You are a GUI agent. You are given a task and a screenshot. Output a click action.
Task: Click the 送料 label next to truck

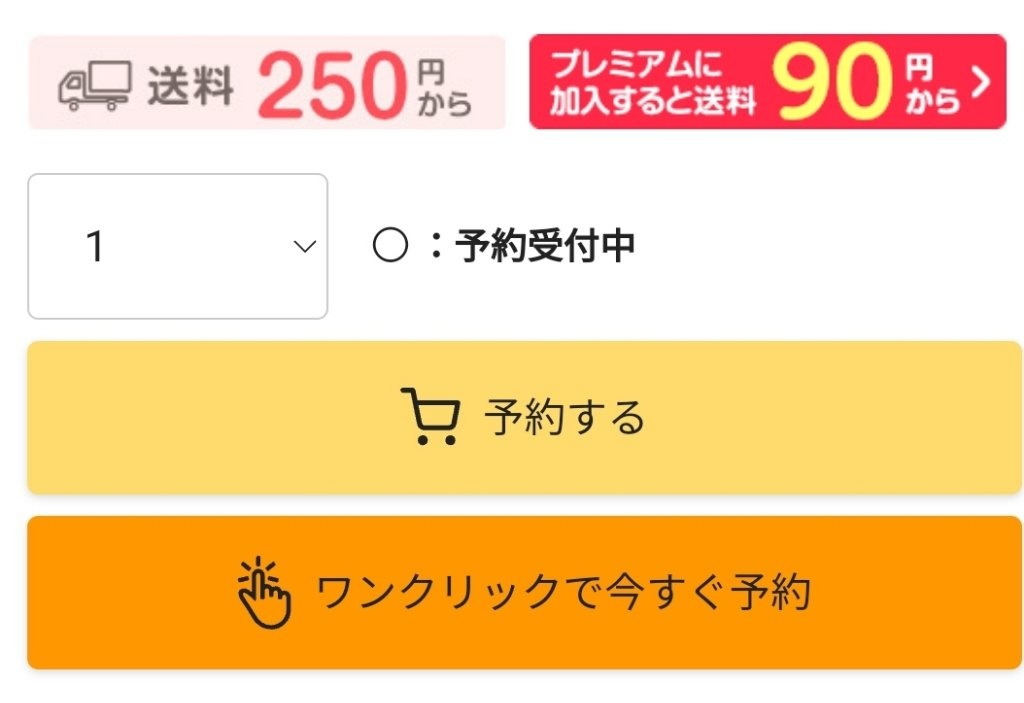click(191, 86)
